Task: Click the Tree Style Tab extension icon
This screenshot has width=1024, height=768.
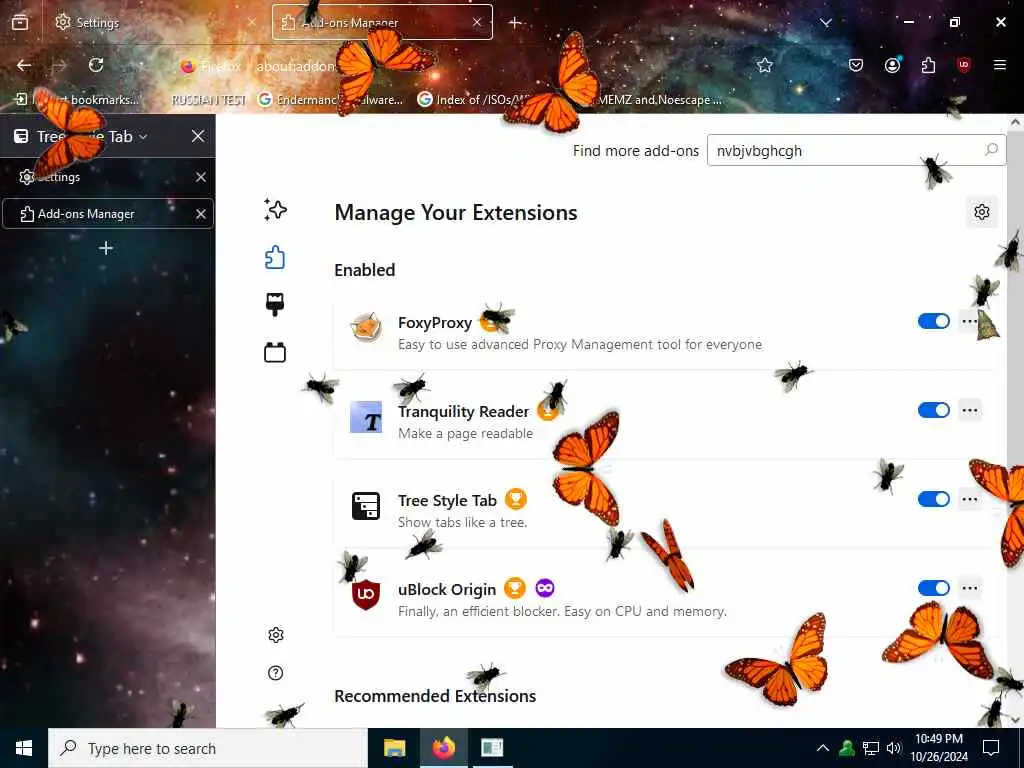Action: click(366, 505)
